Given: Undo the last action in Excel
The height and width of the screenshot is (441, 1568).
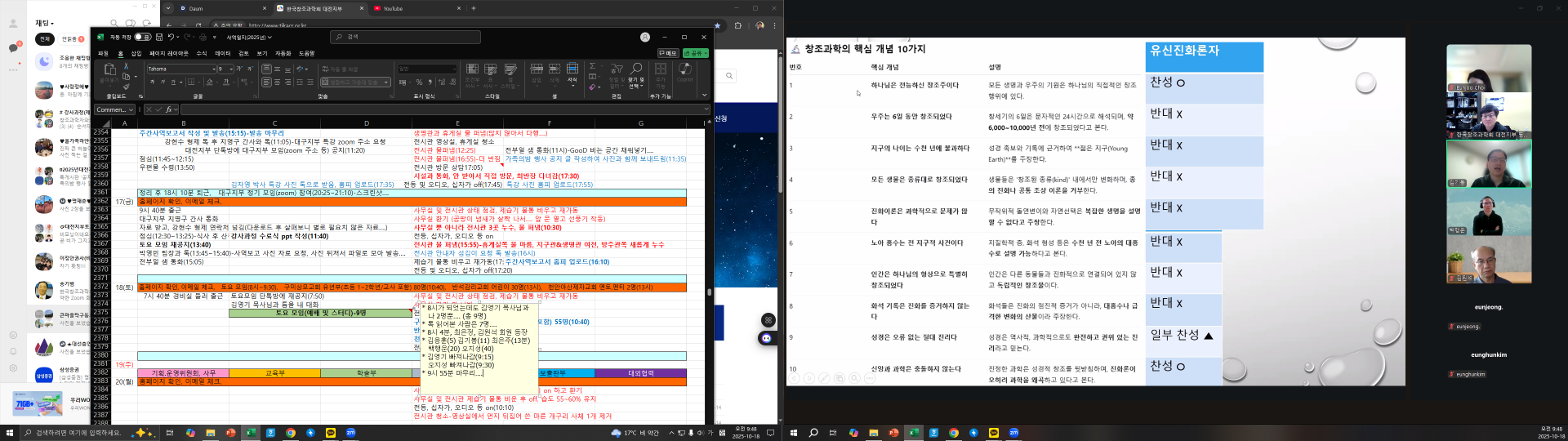Looking at the screenshot, I should (171, 37).
